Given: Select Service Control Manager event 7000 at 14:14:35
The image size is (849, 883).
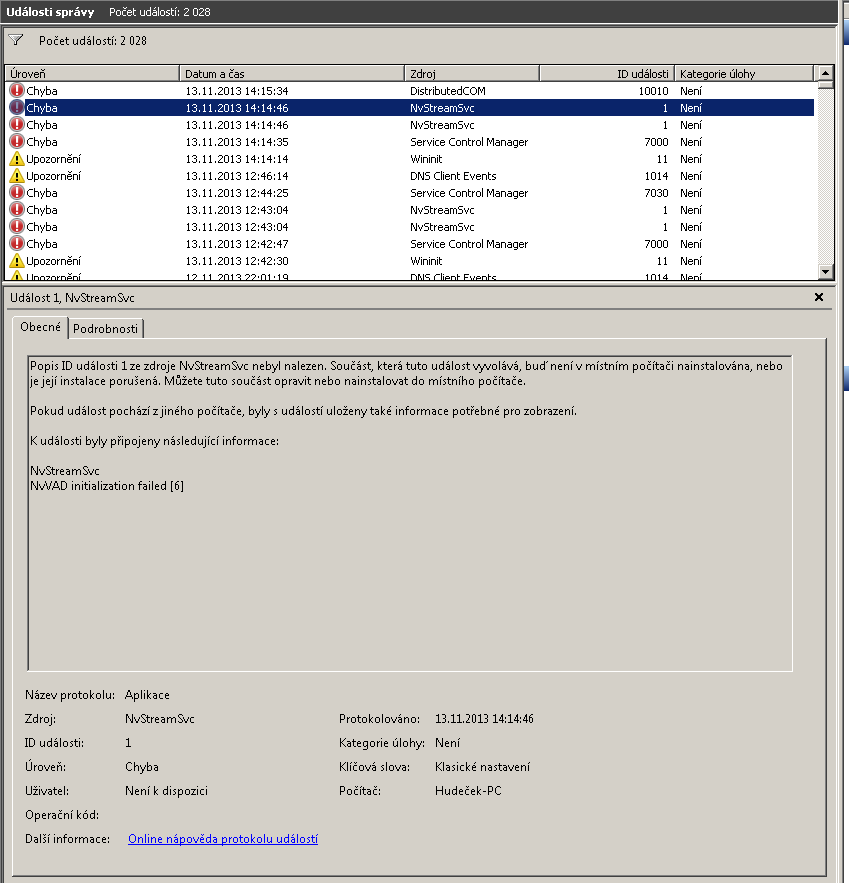Looking at the screenshot, I should [x=411, y=141].
